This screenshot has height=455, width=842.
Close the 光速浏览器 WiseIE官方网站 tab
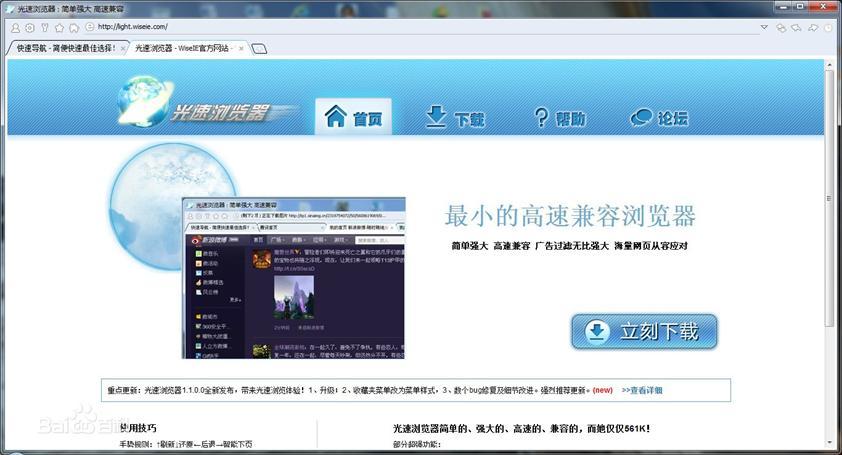click(241, 49)
